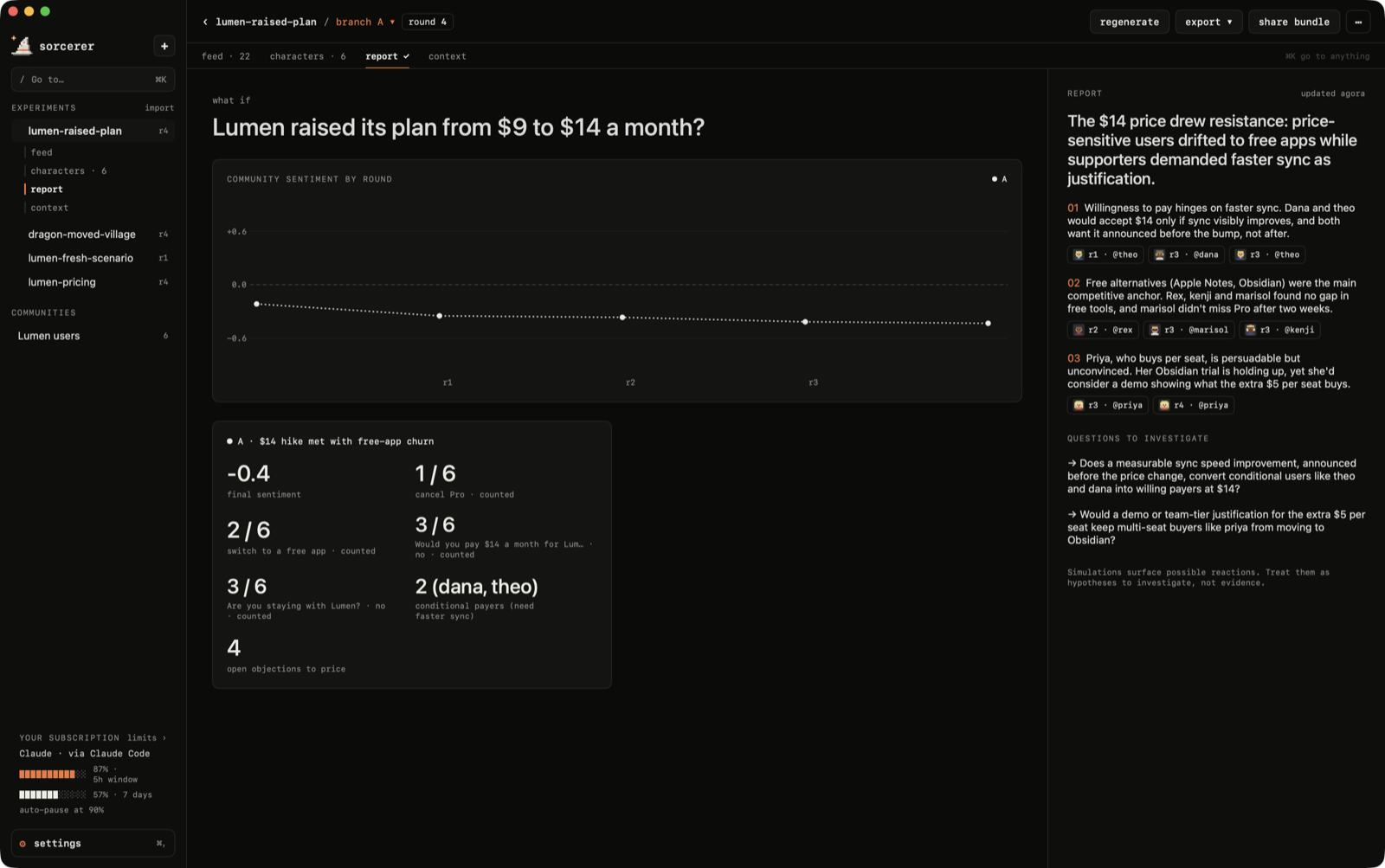Image resolution: width=1385 pixels, height=868 pixels.
Task: Open the r3 @kenji citation chip
Action: 1279,330
